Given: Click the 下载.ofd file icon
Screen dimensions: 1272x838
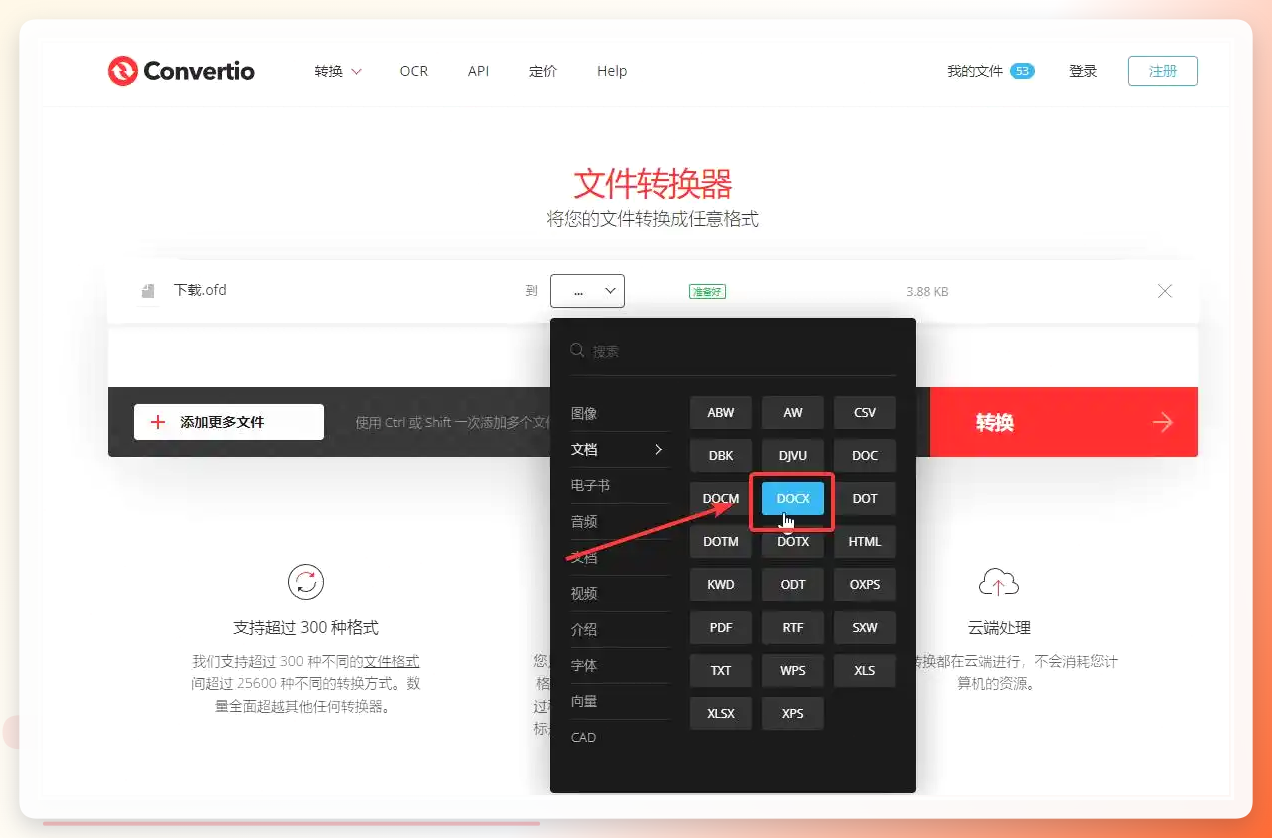Looking at the screenshot, I should coord(148,291).
